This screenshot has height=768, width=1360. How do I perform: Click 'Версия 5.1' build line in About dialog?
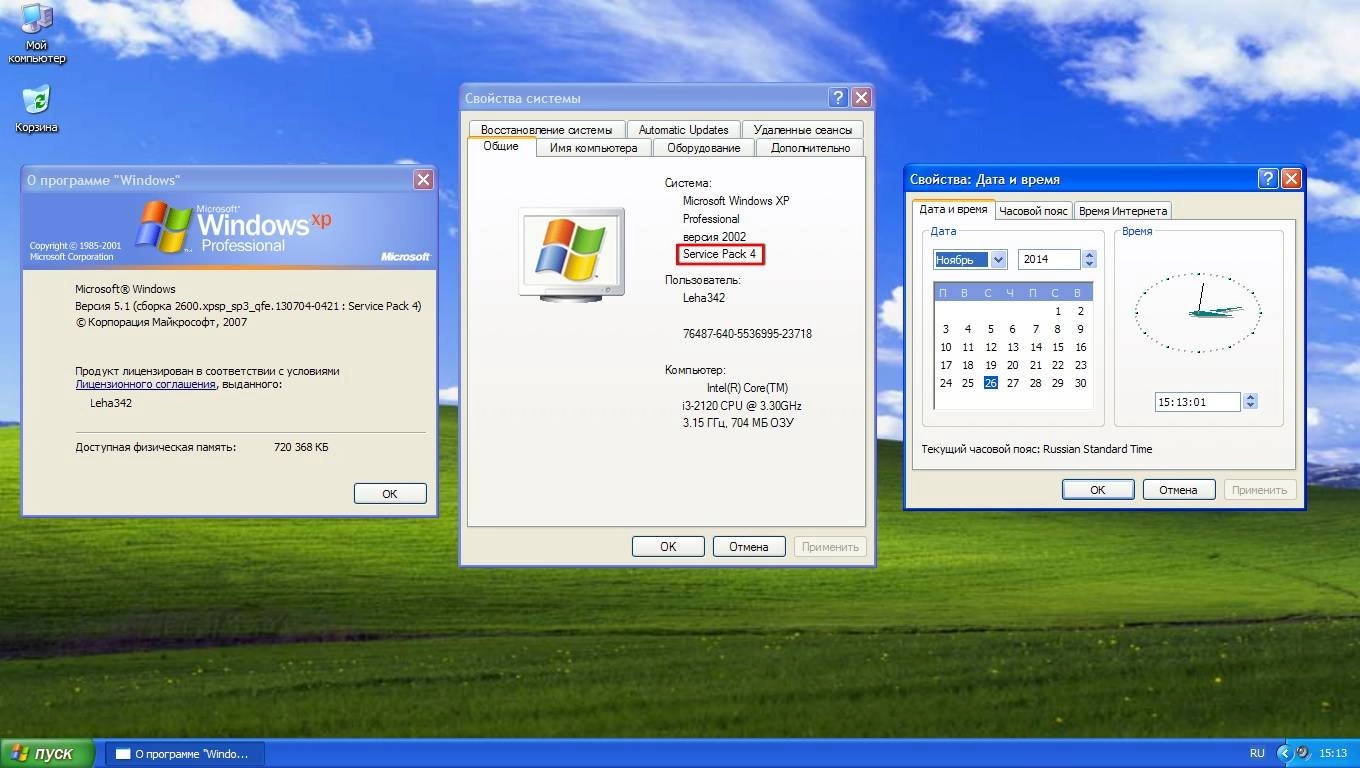(248, 306)
